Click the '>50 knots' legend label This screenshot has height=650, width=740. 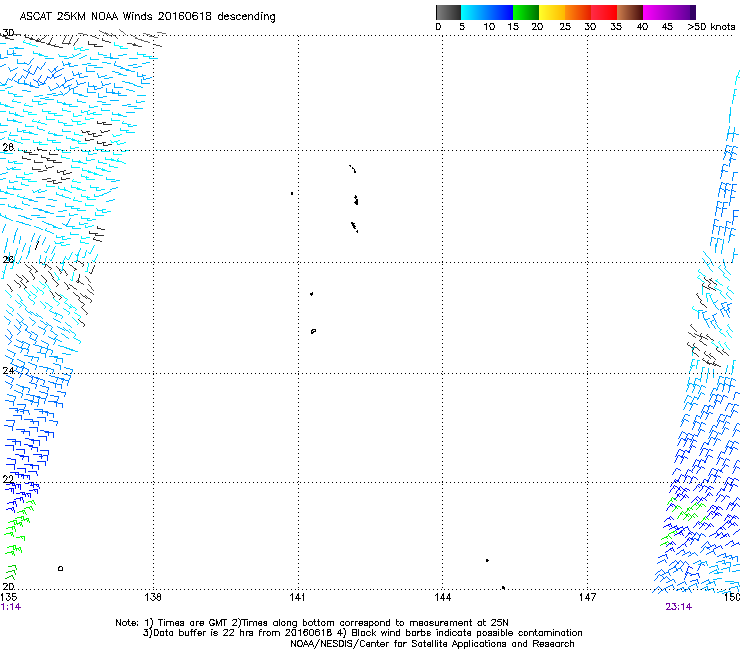(711, 27)
